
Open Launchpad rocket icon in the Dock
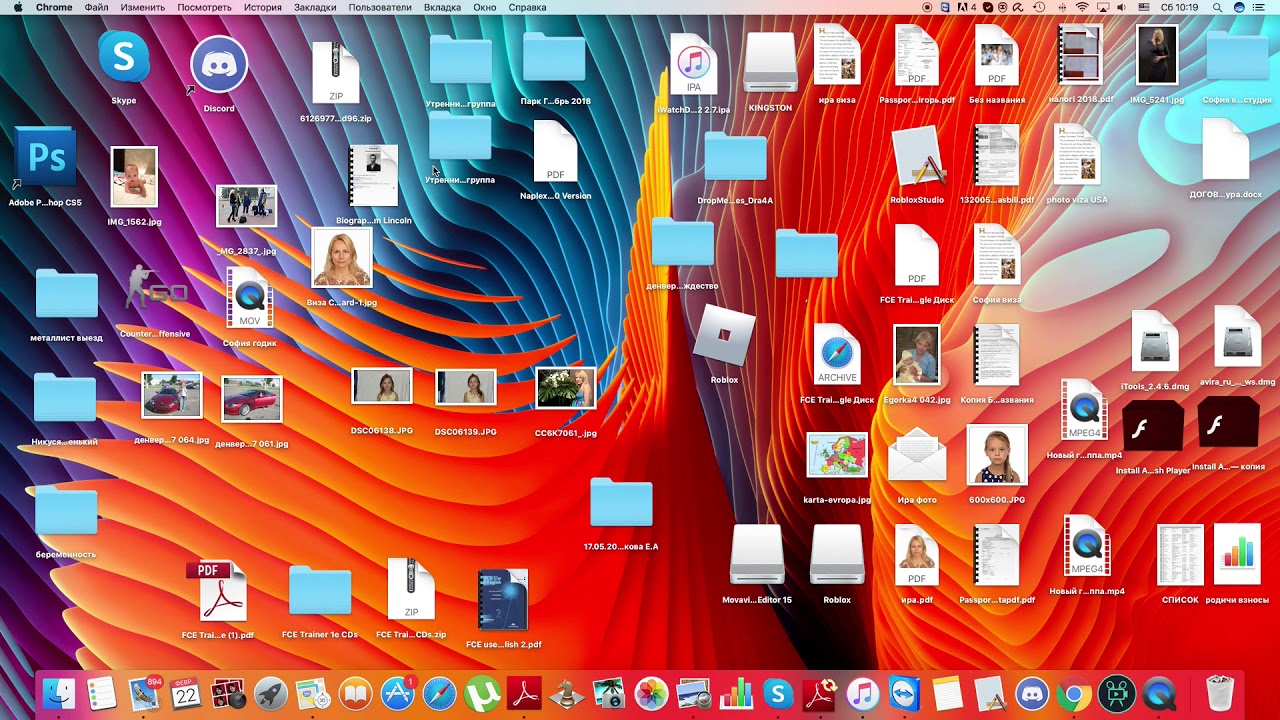click(x=270, y=693)
